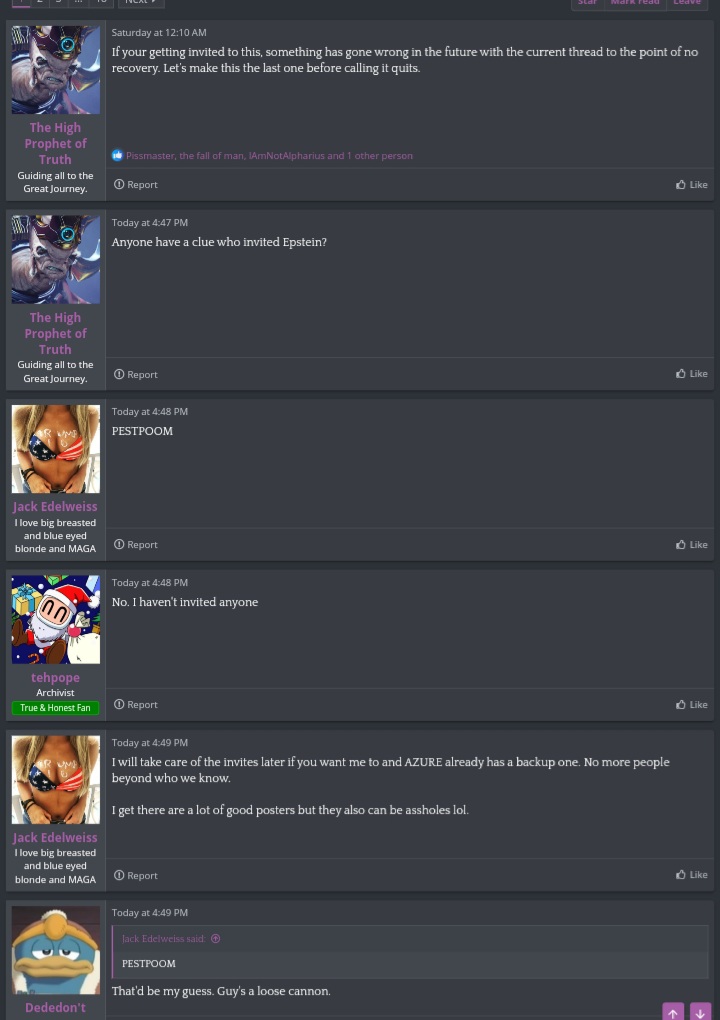Leave this conversation
720x1020 pixels.
pos(687,3)
